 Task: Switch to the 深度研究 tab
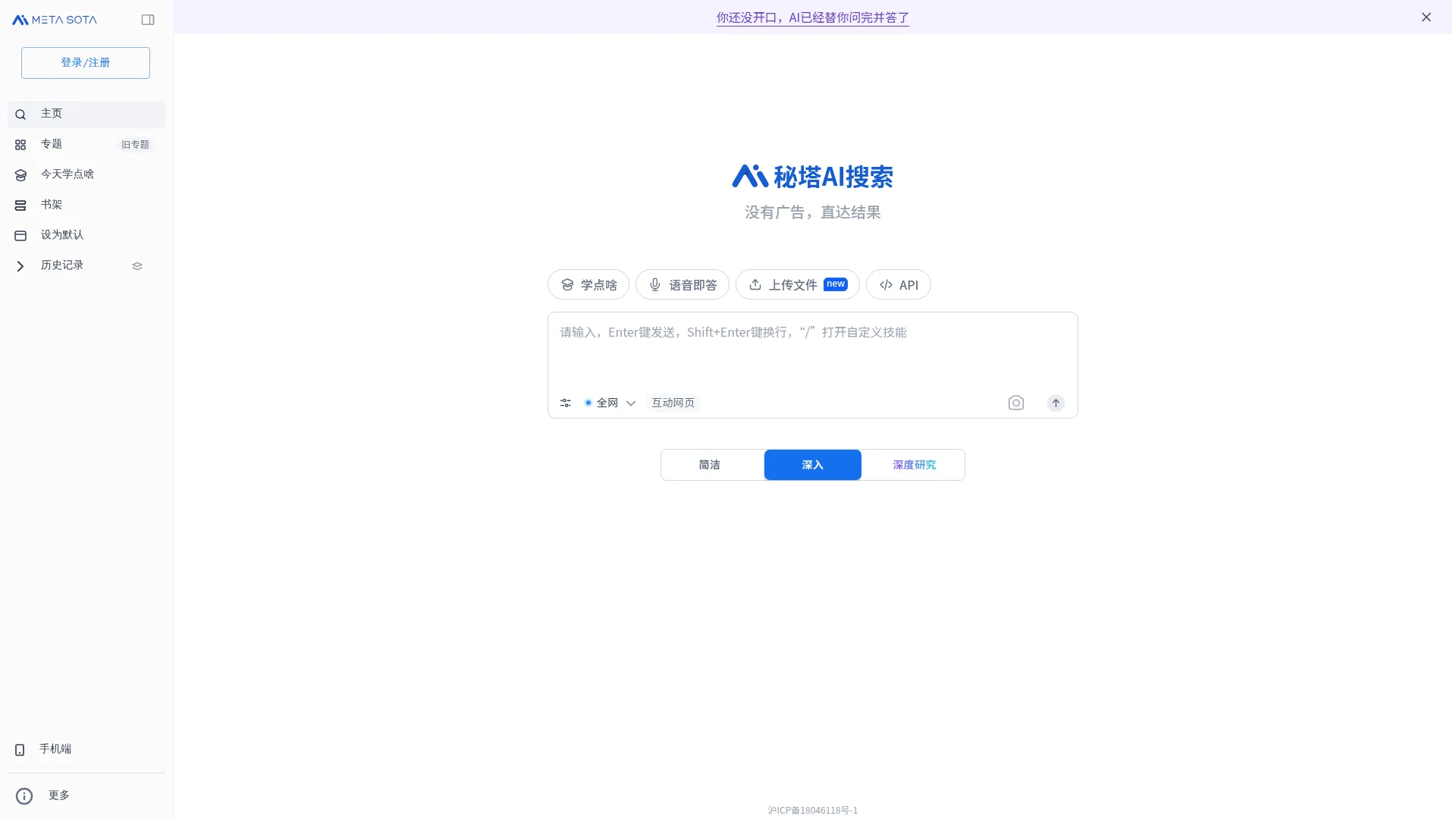point(914,464)
